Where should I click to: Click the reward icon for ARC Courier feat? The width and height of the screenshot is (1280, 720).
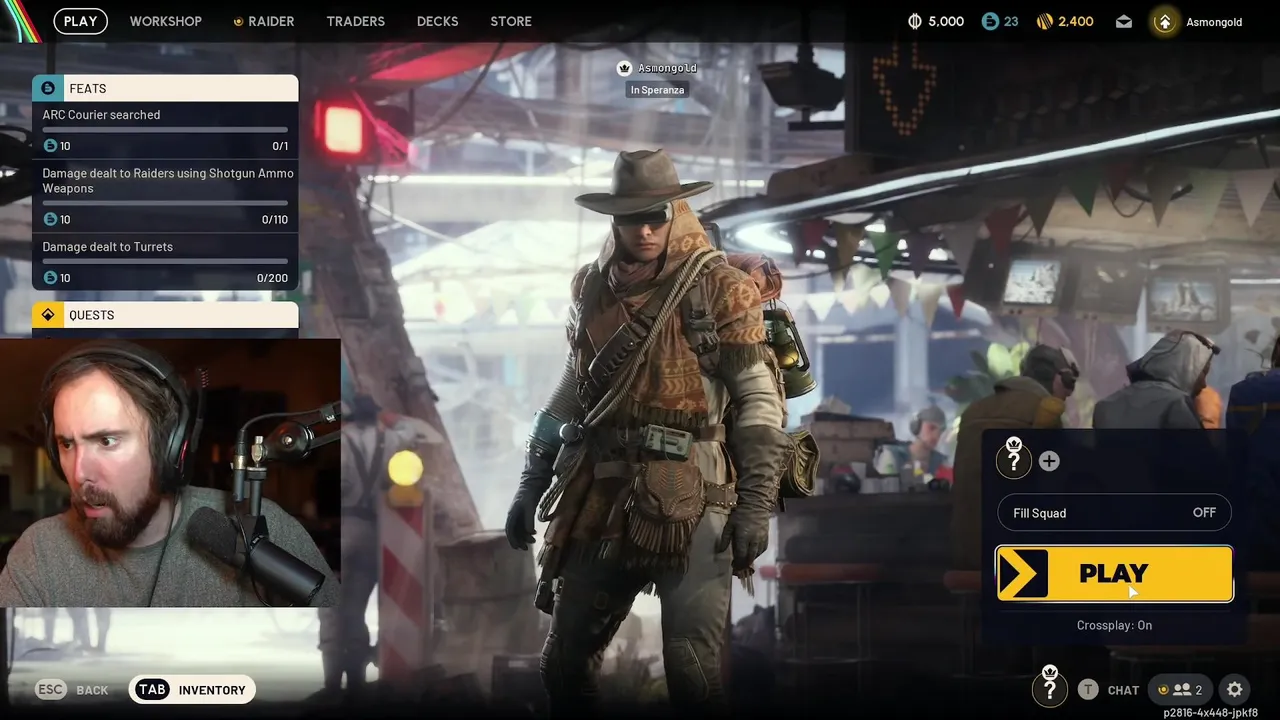(50, 146)
